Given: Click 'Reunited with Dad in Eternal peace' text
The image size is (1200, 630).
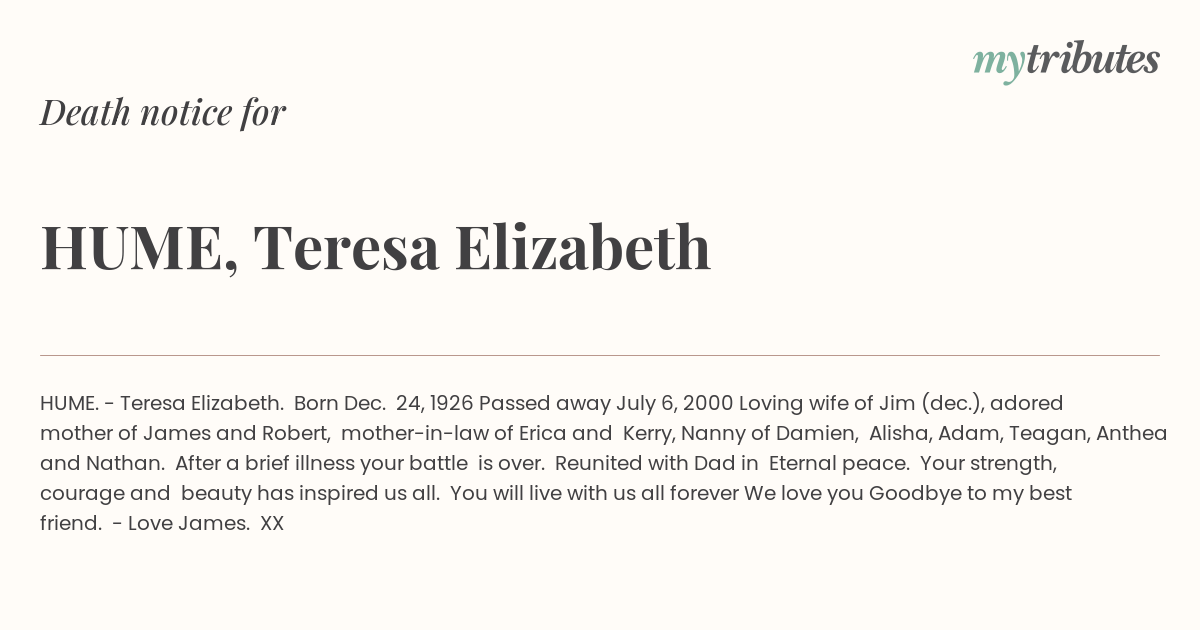Looking at the screenshot, I should point(732,463).
